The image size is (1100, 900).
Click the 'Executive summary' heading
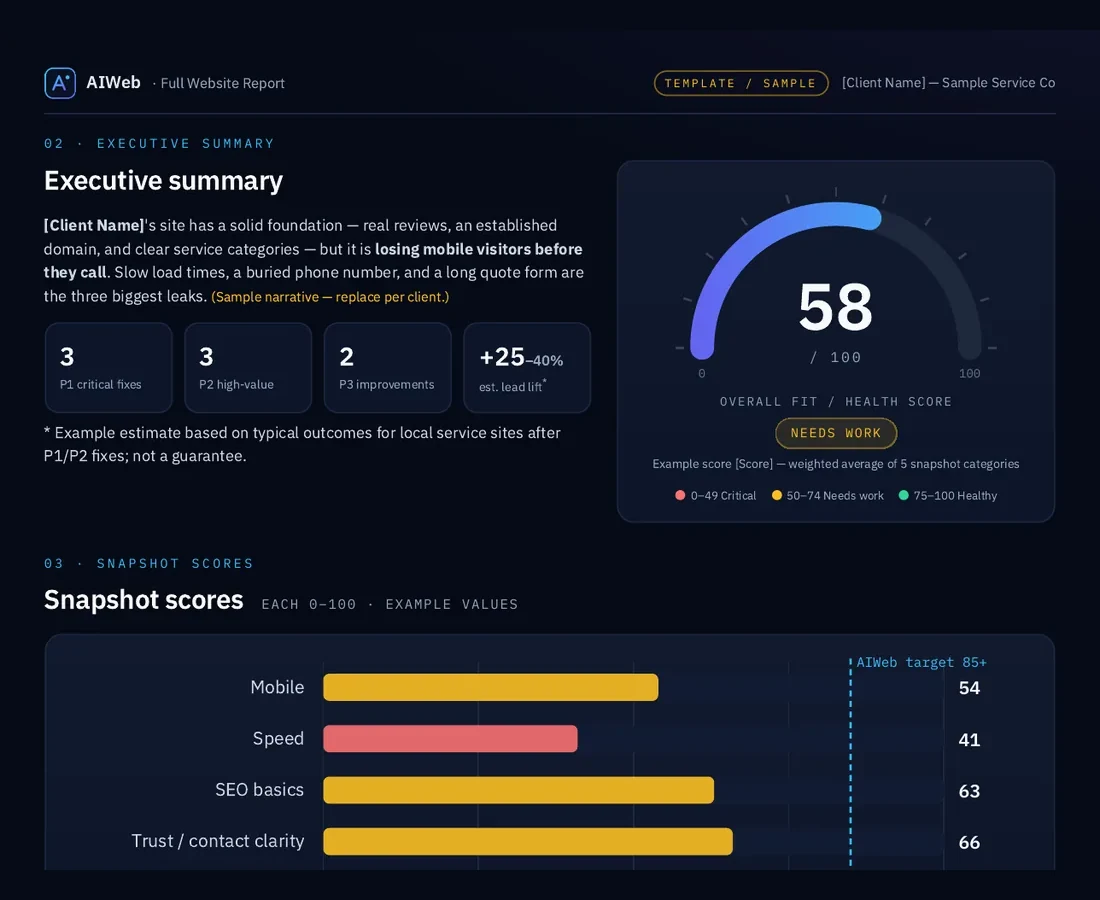click(163, 180)
